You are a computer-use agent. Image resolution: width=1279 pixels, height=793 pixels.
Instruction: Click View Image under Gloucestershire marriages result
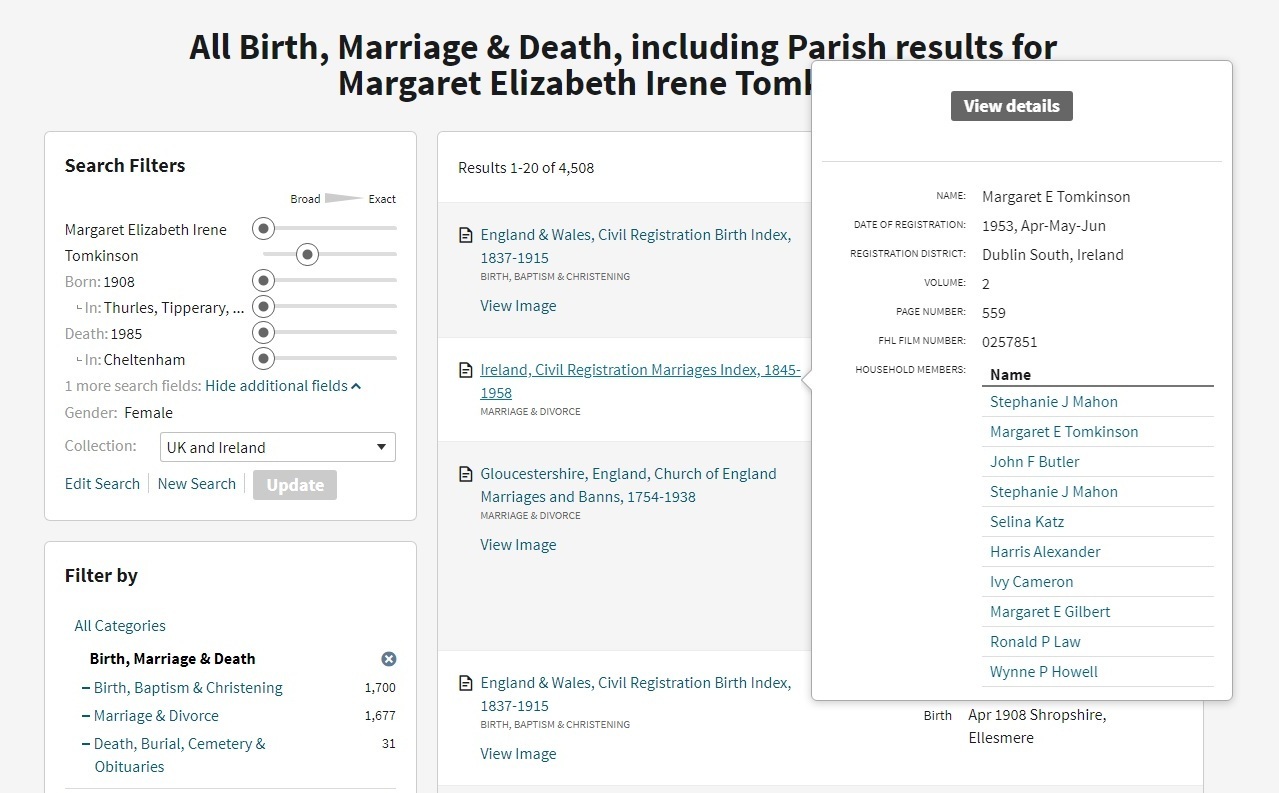518,545
